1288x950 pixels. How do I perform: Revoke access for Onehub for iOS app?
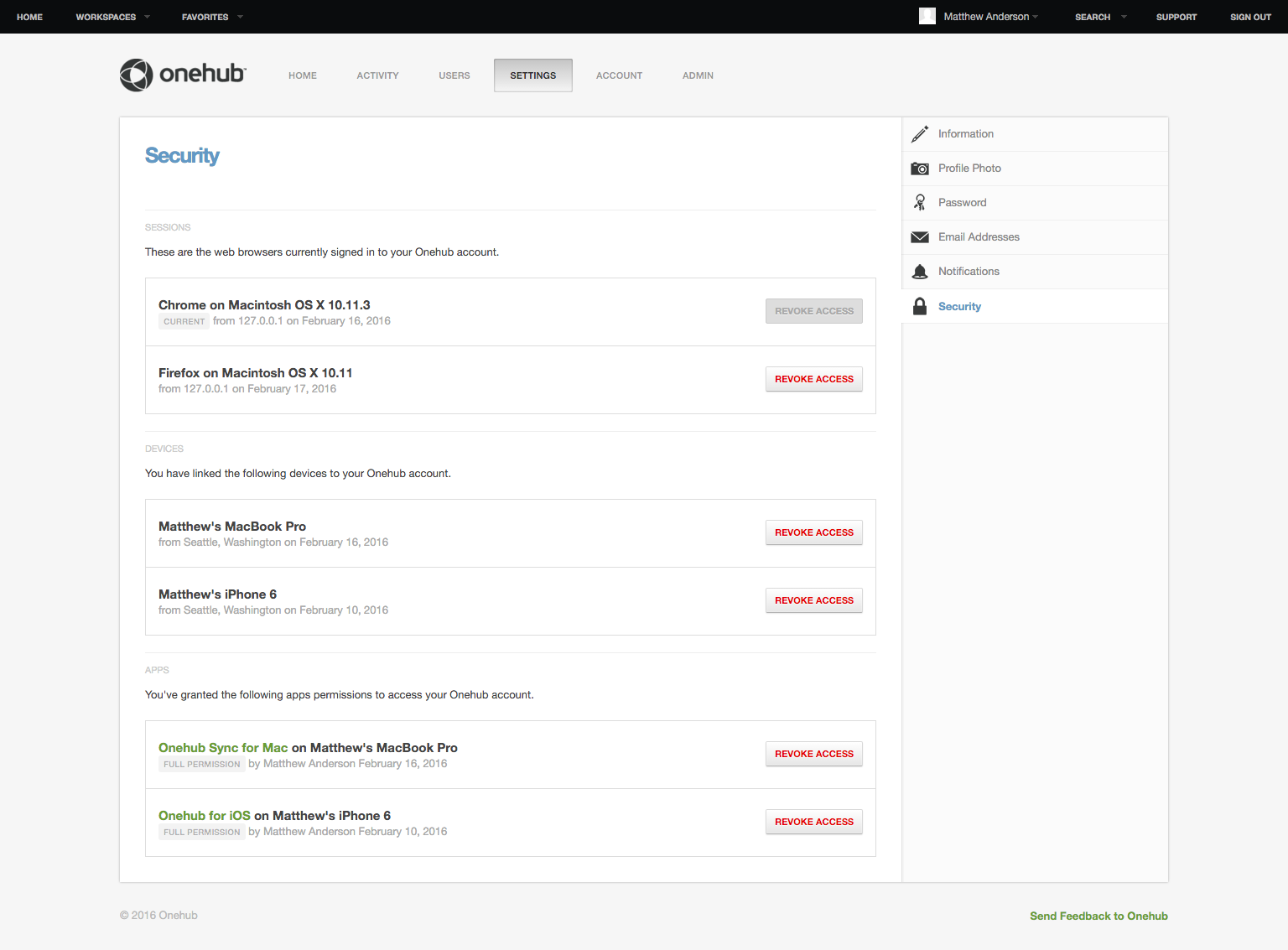(x=814, y=822)
